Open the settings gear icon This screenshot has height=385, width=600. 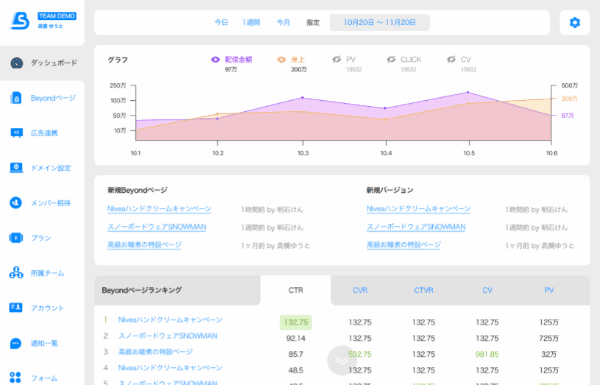pos(574,23)
